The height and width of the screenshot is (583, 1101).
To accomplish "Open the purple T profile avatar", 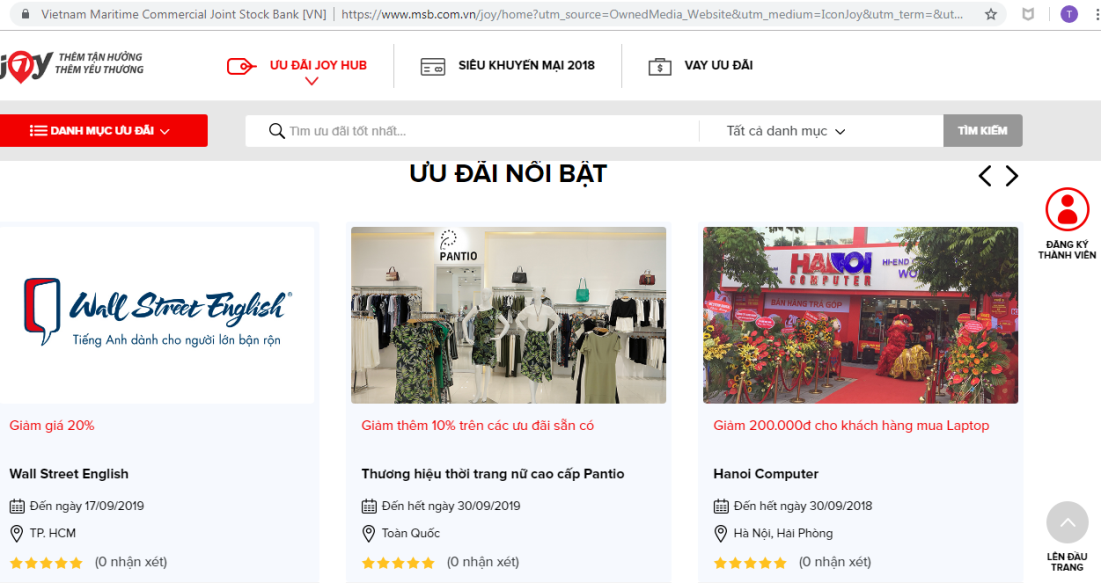I will tap(1069, 14).
